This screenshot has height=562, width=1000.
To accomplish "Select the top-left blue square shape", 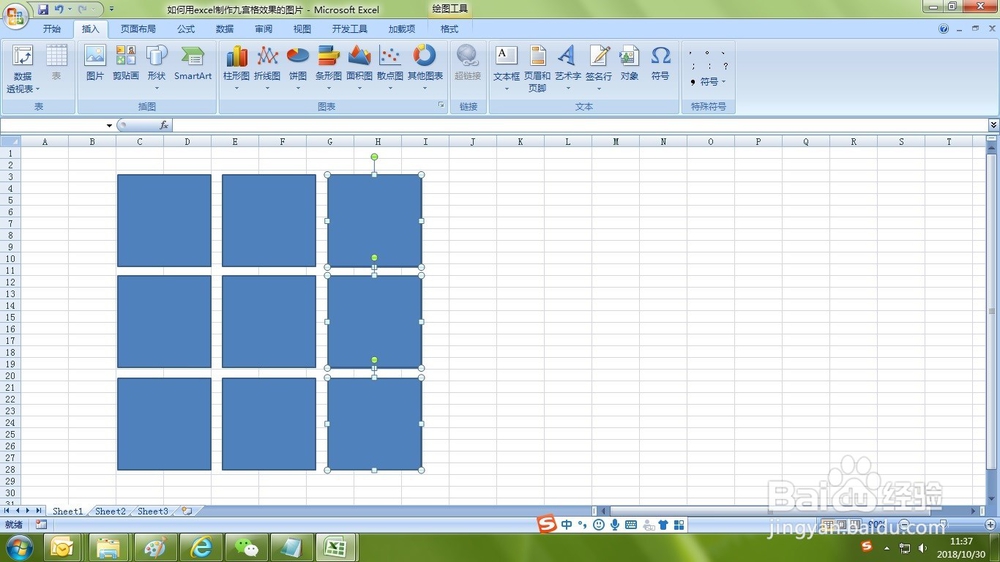I will click(x=164, y=220).
